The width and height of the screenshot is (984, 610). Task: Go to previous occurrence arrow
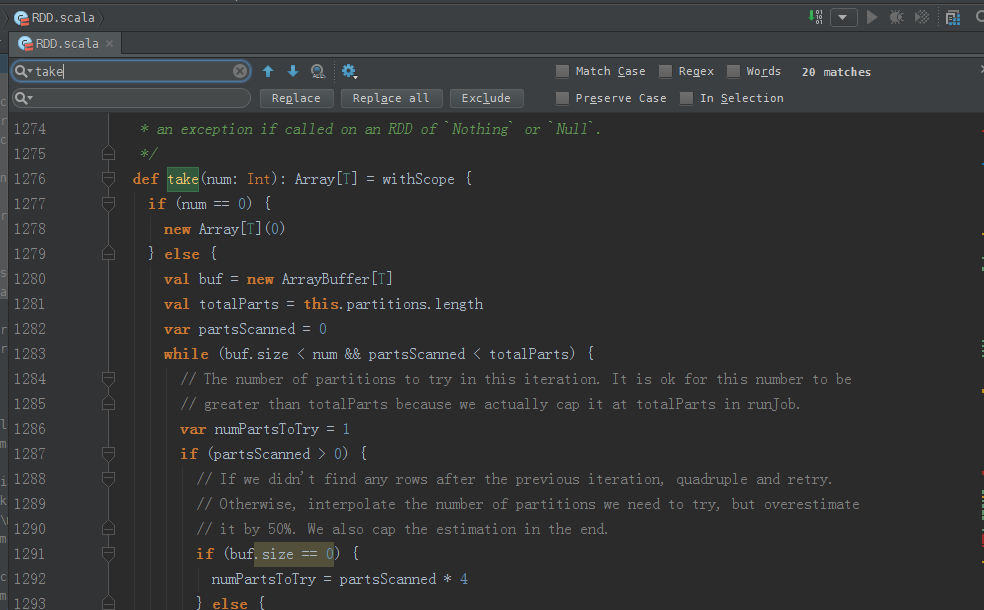(x=268, y=71)
